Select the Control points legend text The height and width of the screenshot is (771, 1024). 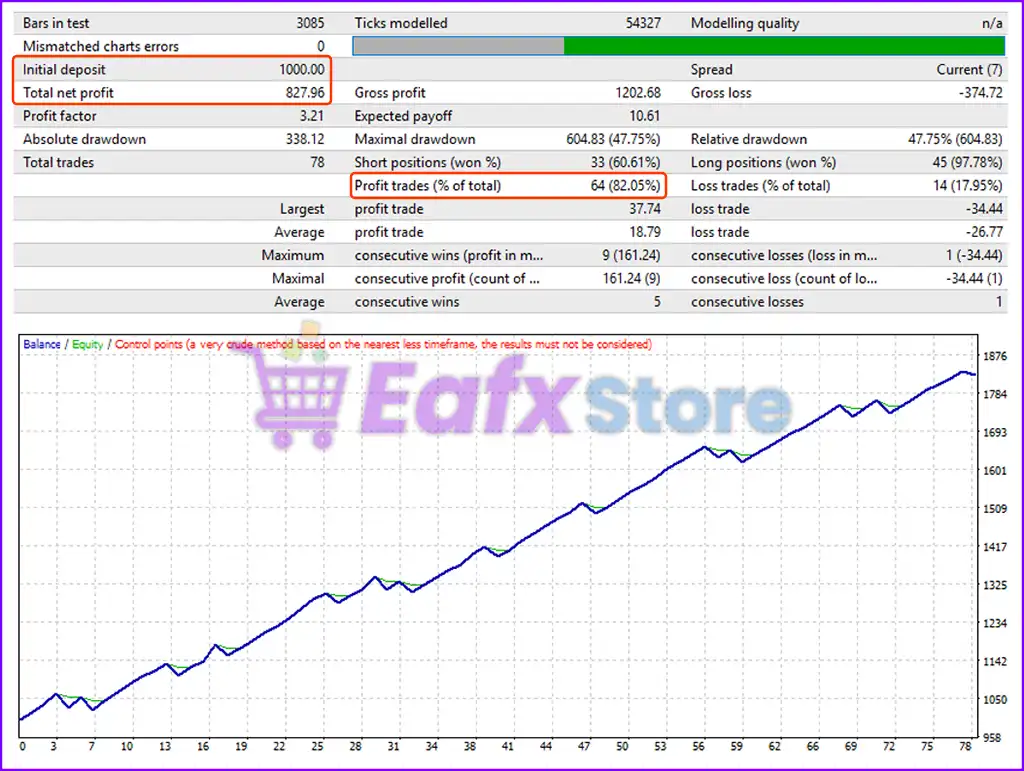coord(383,344)
